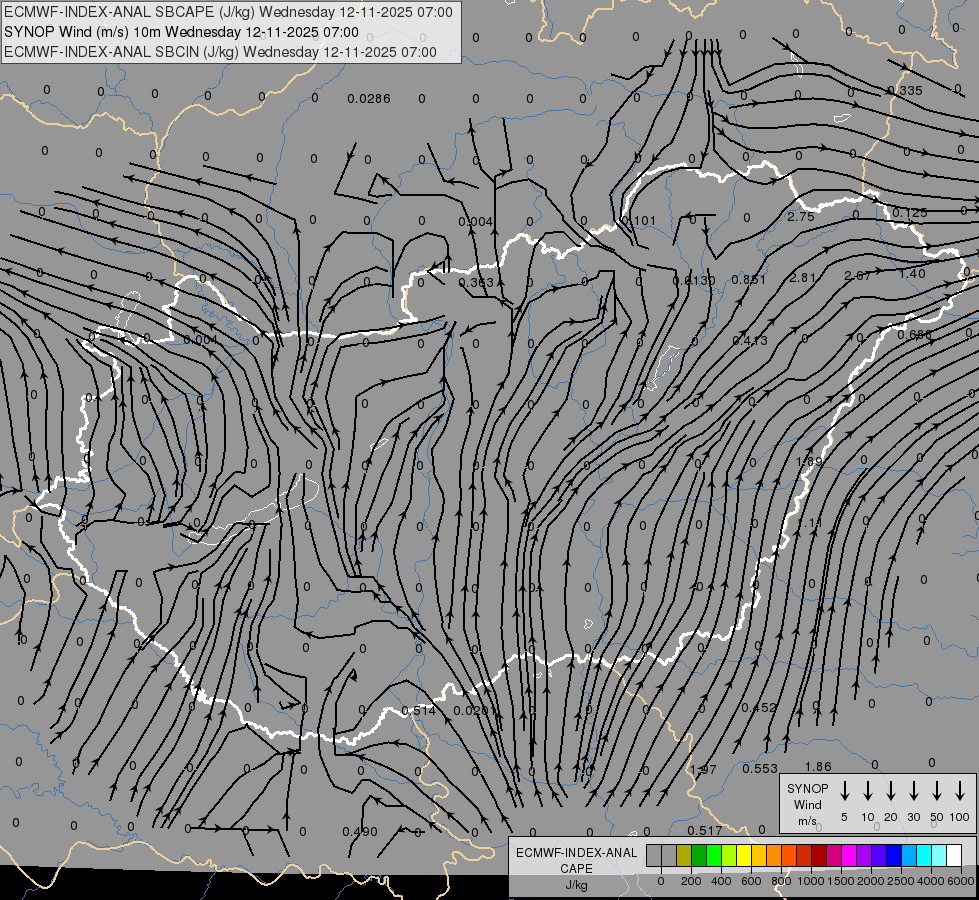
Task: Click the SYNOP Wind m/s legend label
Action: click(x=807, y=804)
